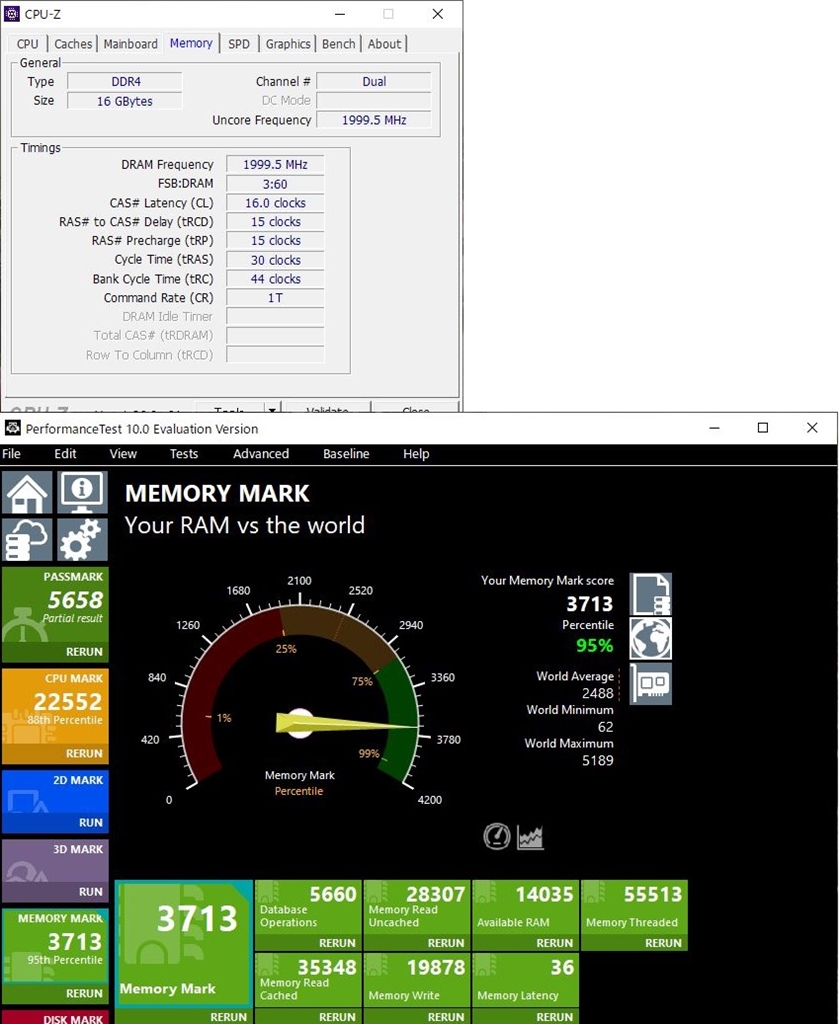
Task: Run the 3D Mark test
Action: (x=91, y=891)
